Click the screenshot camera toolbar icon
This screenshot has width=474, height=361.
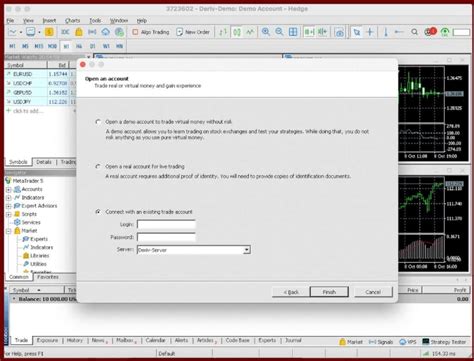[x=339, y=32]
